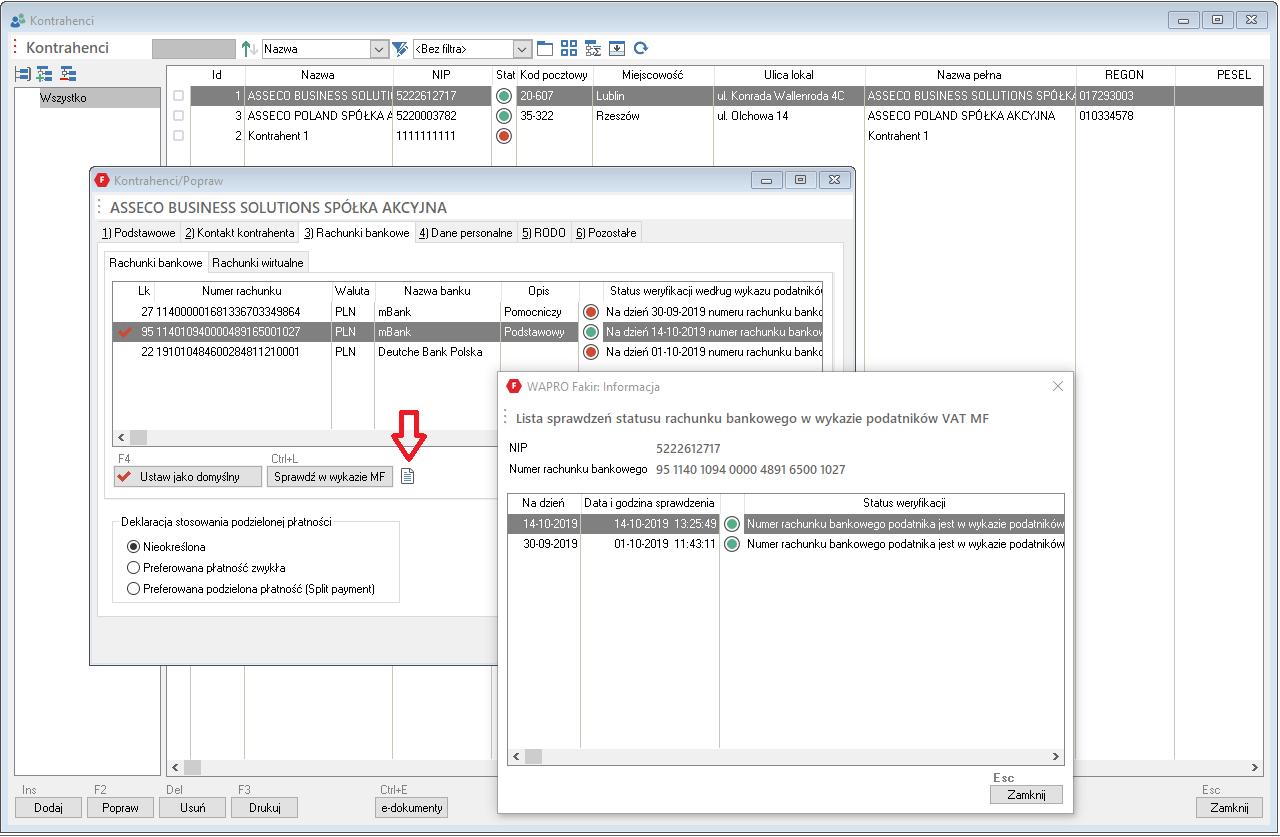Tick checkbox for ASSECO BUSINESS SOLUTIONS row

tap(178, 96)
